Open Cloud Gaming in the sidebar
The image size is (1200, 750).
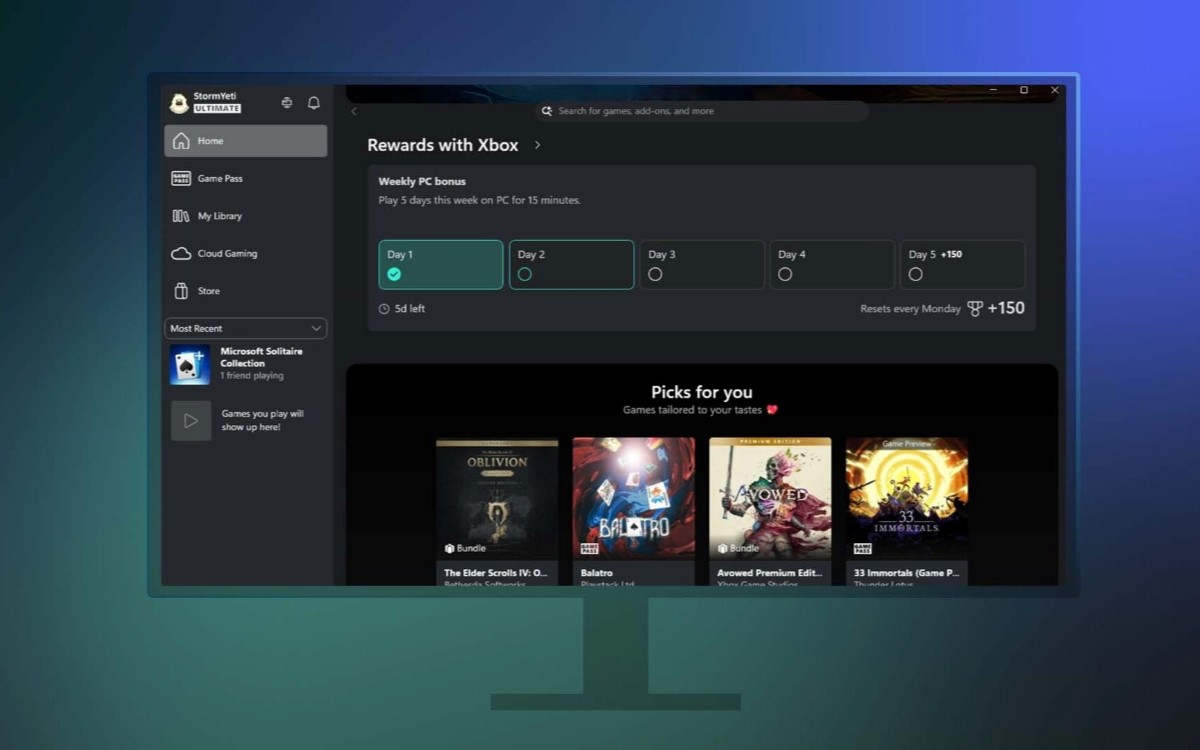[x=246, y=253]
